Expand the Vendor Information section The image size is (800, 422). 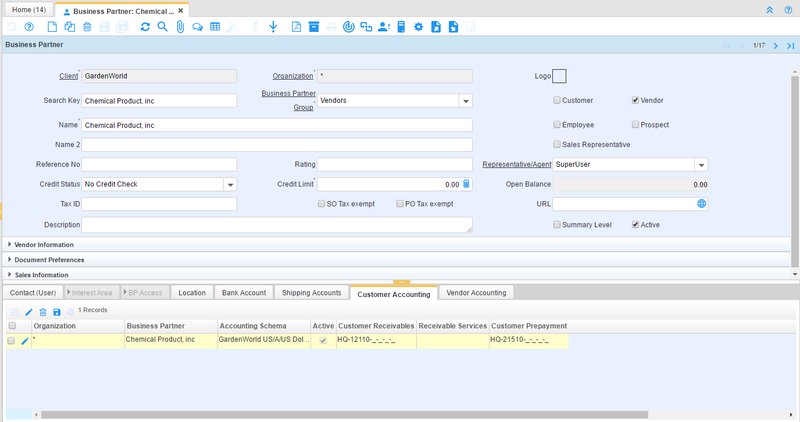[x=44, y=244]
